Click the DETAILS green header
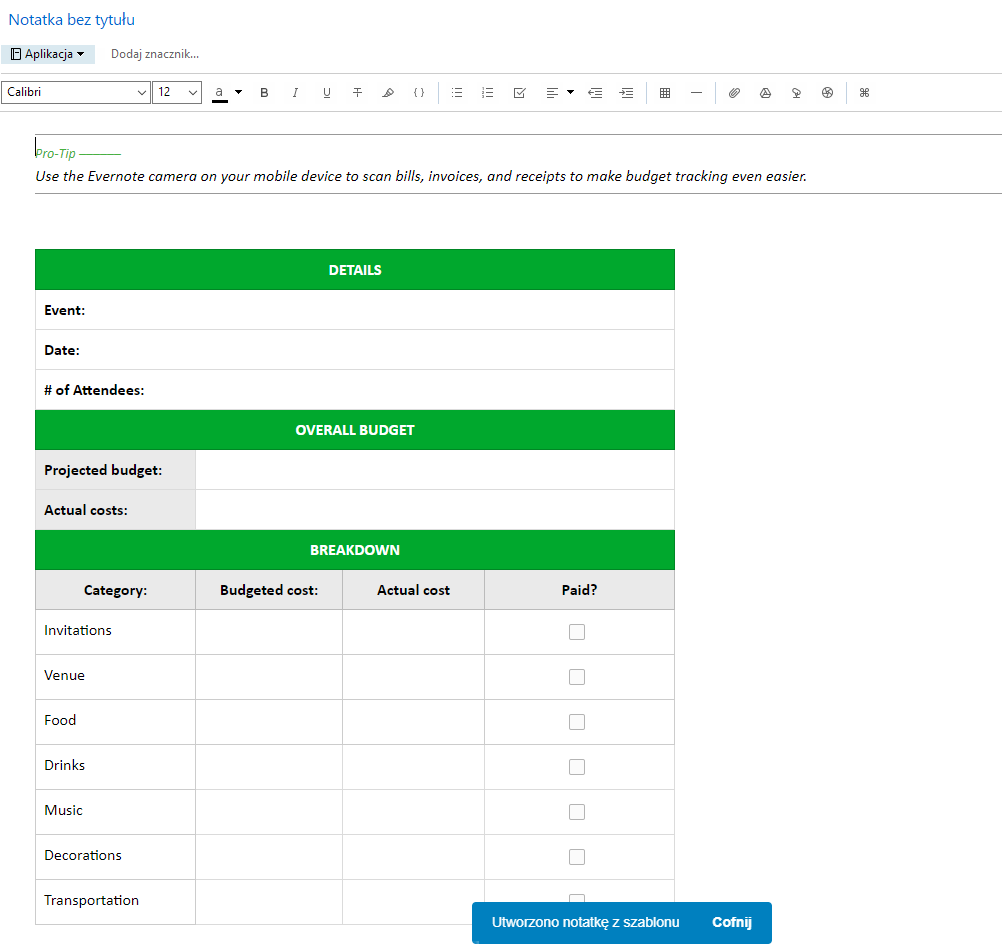Image resolution: width=1002 pixels, height=949 pixels. (x=355, y=270)
